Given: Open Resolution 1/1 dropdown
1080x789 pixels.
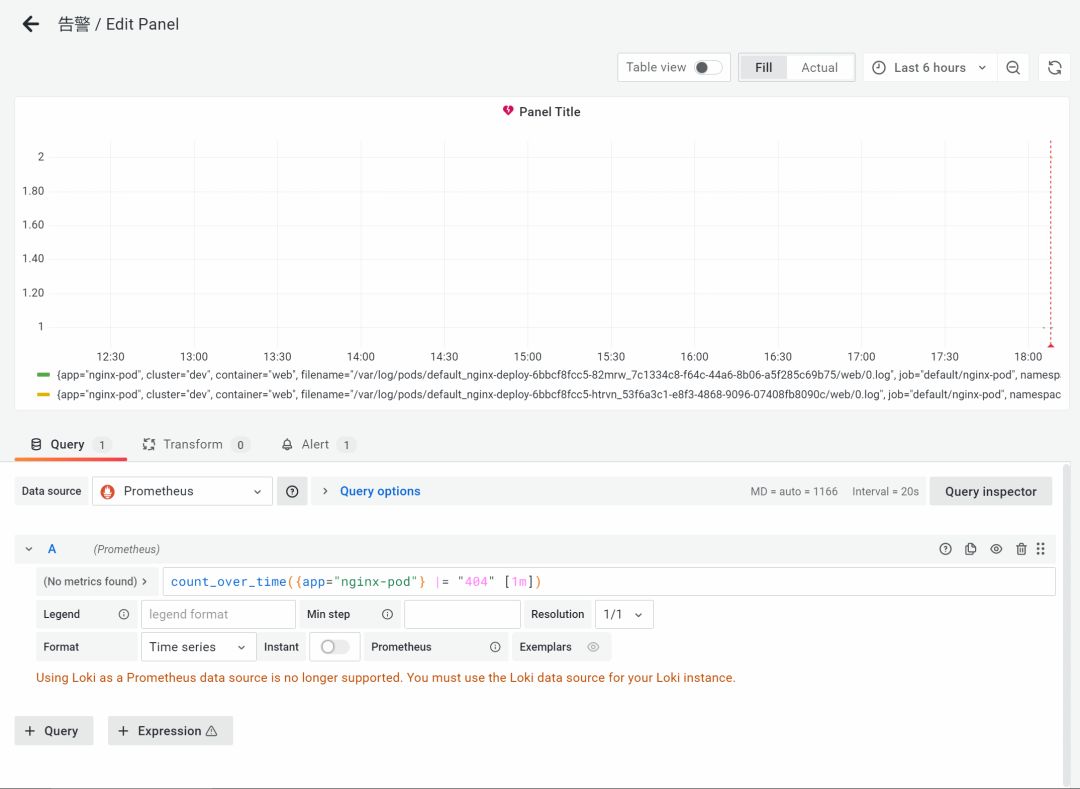Looking at the screenshot, I should 624,614.
